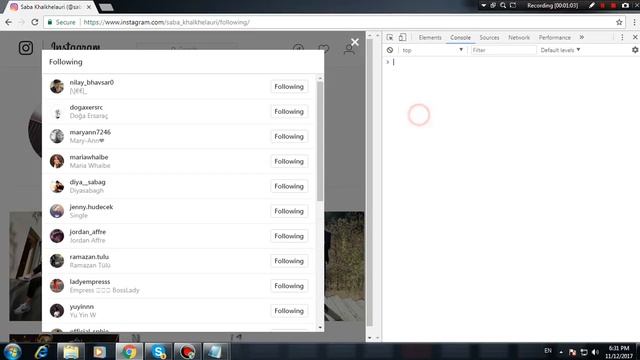Click Following button for ramazan.tulu
Viewport: 640px width, 360px height.
tap(289, 261)
